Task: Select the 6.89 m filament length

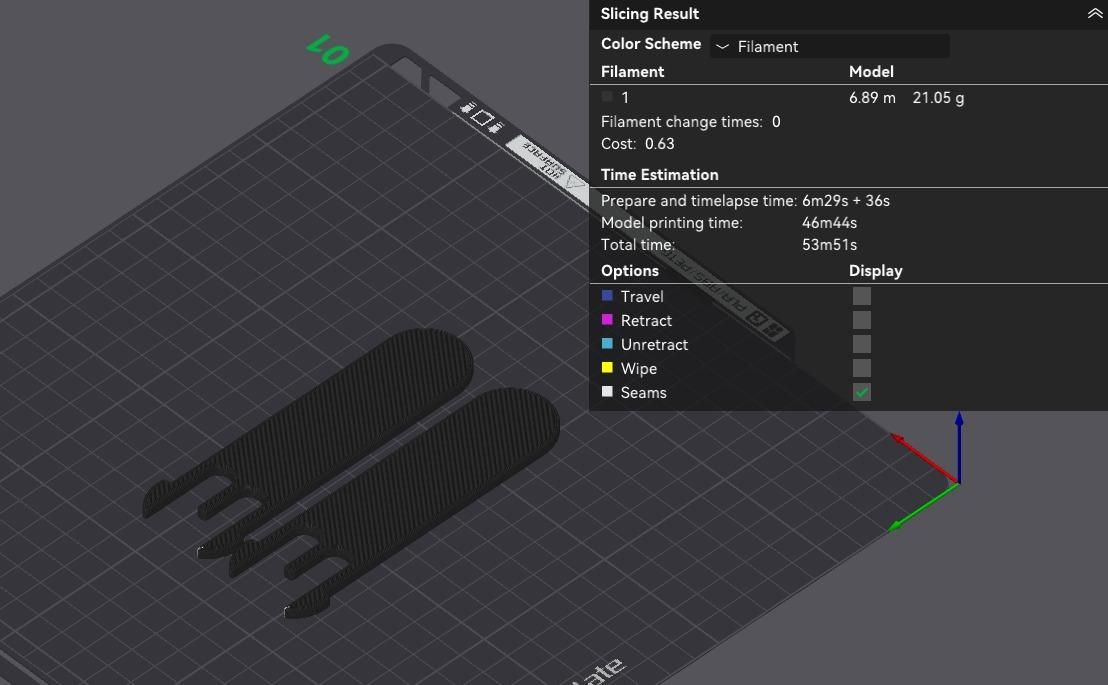Action: tap(872, 98)
